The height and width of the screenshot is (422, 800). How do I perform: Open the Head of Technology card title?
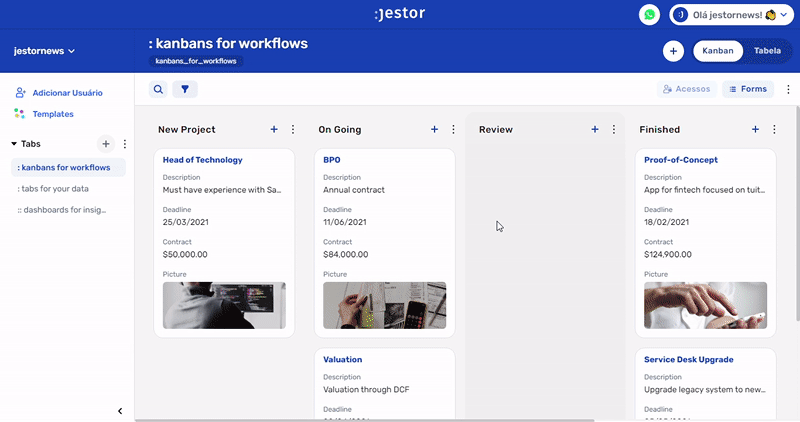point(203,160)
